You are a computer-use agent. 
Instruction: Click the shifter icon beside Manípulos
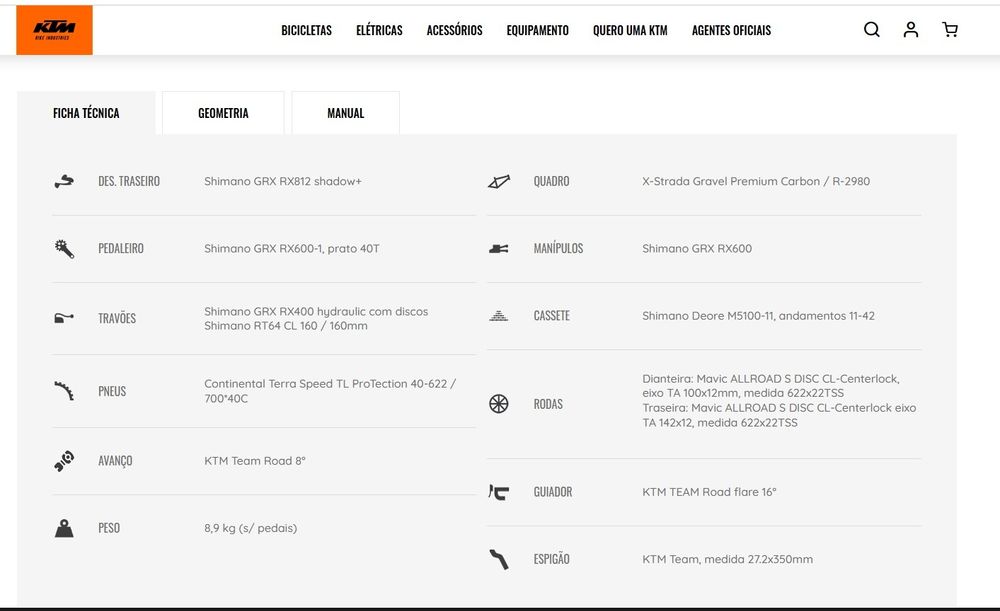(x=499, y=249)
